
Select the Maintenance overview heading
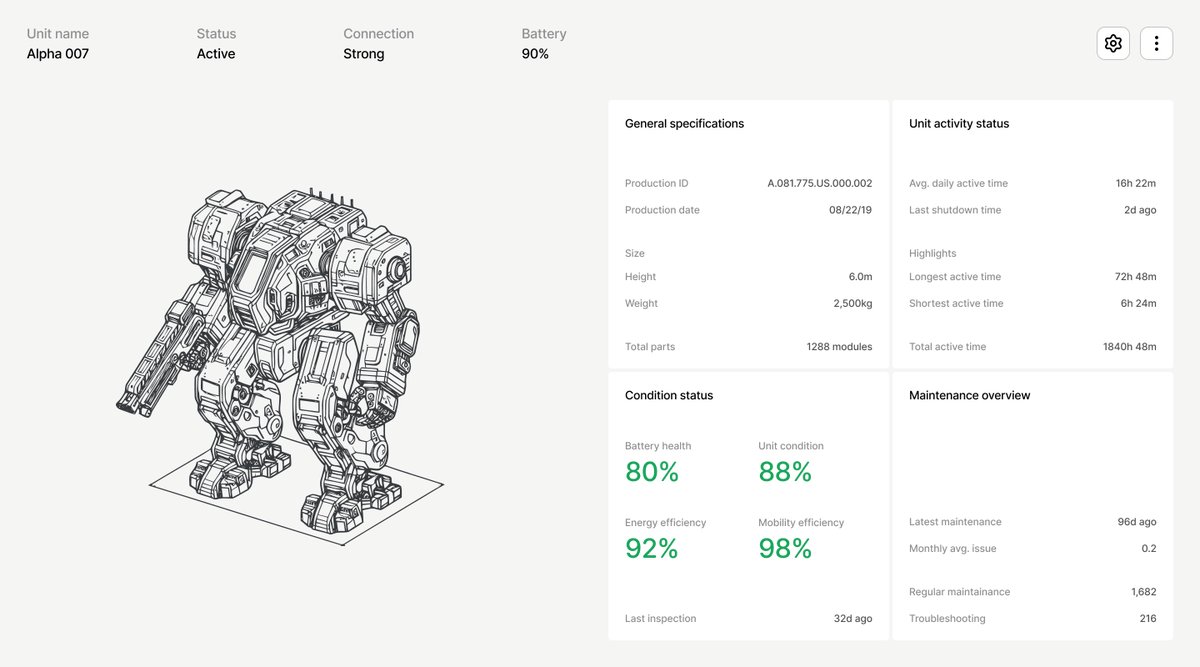point(969,396)
